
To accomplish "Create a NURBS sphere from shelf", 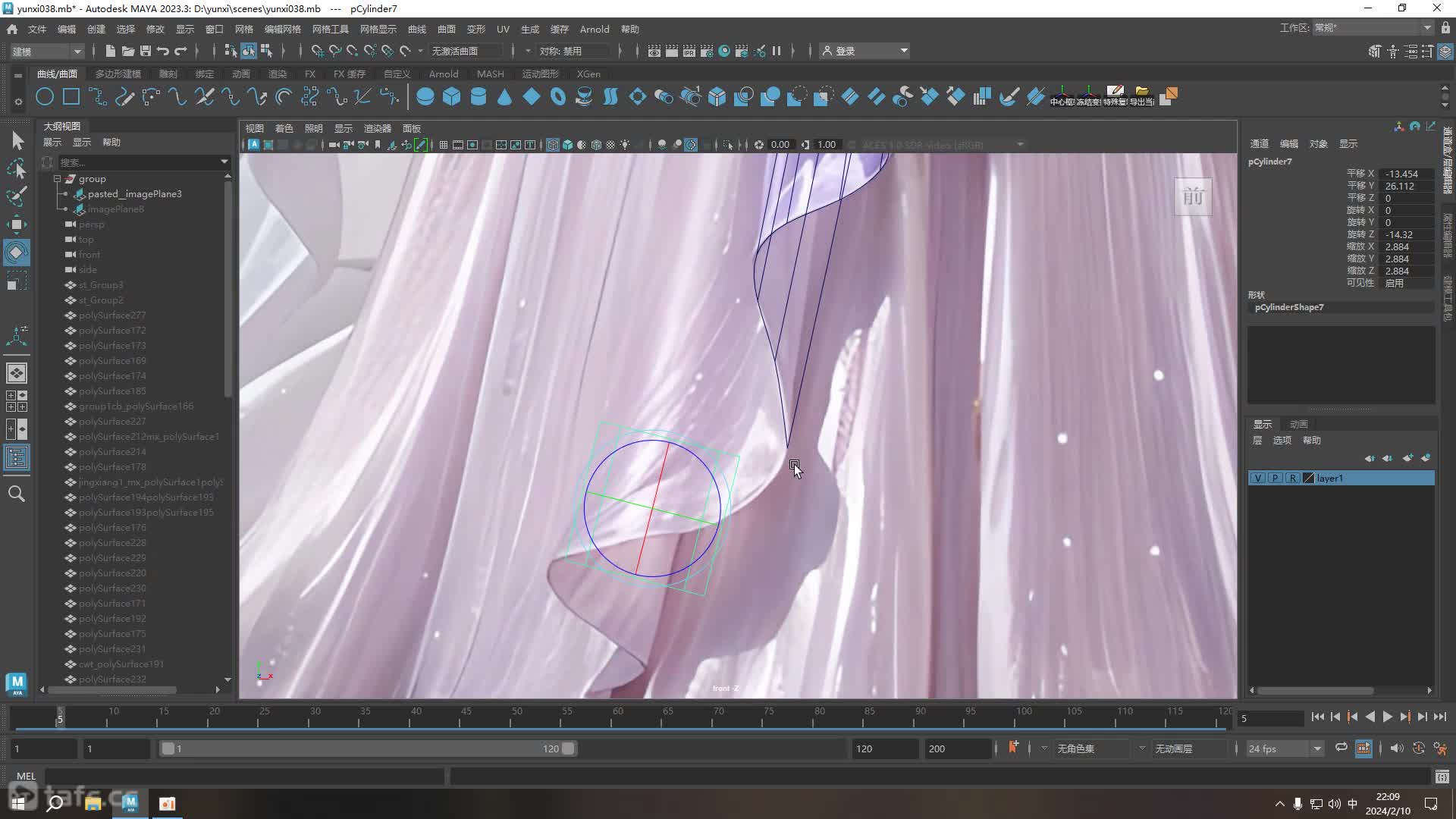I will [425, 97].
